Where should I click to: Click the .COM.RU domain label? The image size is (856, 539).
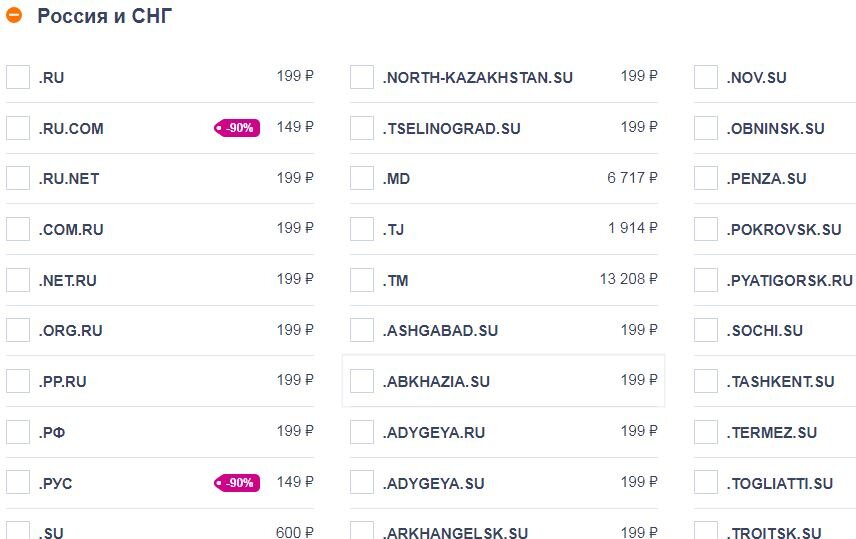(x=71, y=229)
